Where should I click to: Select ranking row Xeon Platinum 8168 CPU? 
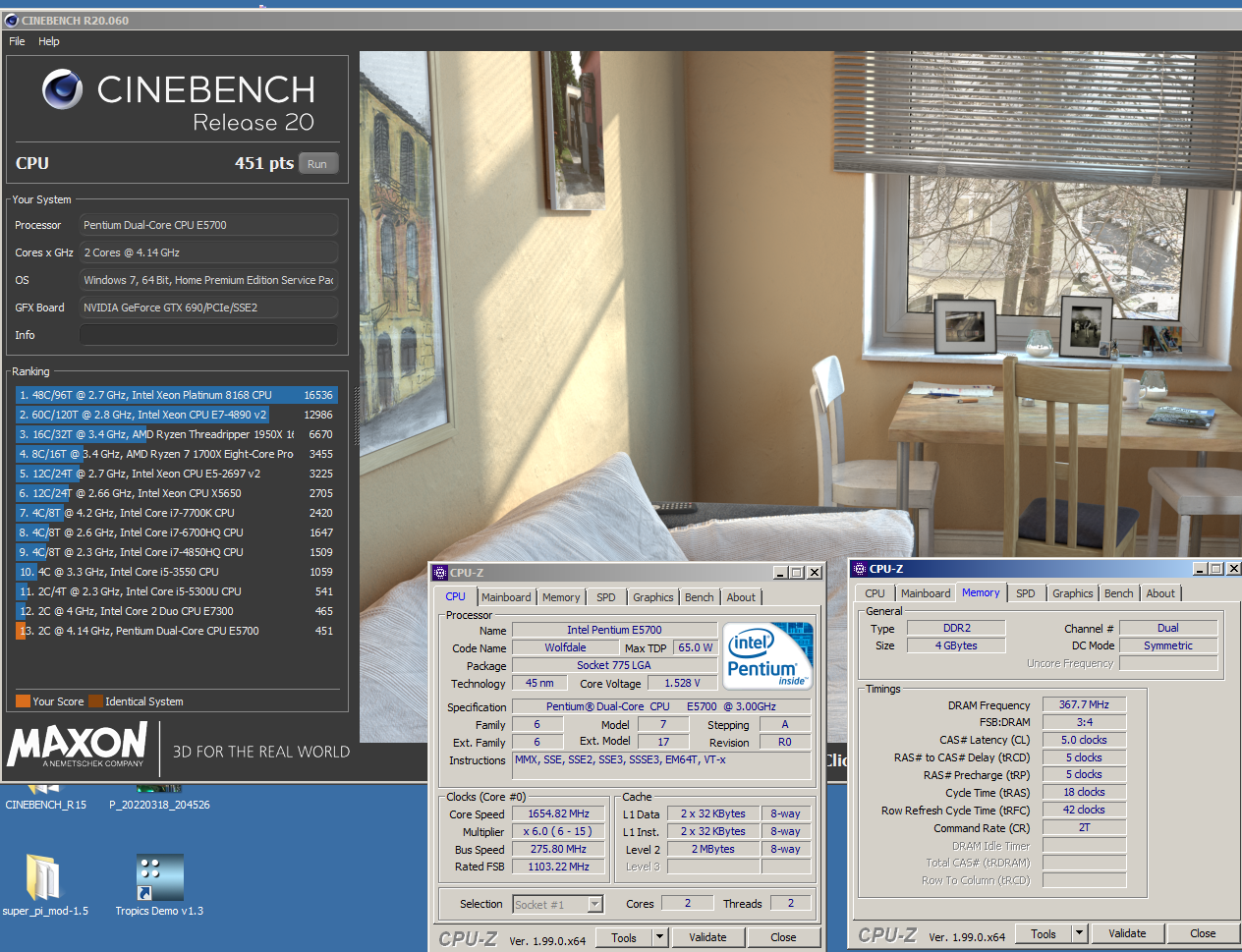pyautogui.click(x=176, y=395)
